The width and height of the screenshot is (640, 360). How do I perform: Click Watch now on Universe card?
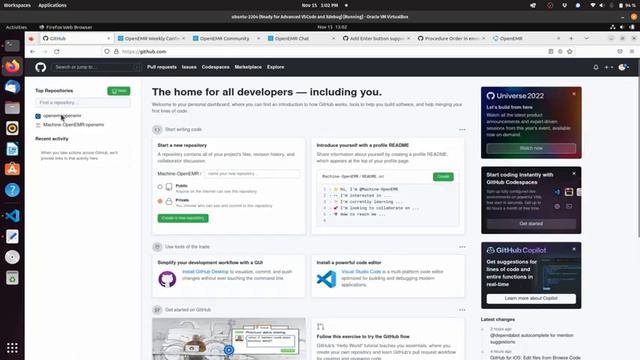tap(531, 148)
